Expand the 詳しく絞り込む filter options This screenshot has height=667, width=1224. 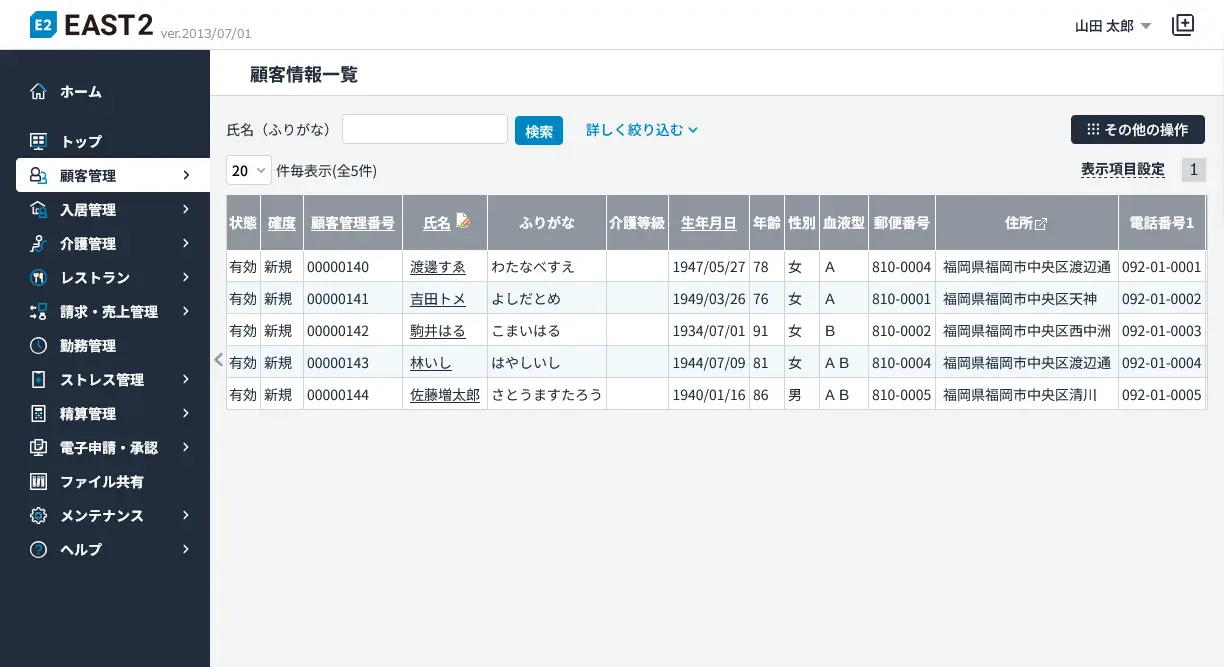(641, 130)
